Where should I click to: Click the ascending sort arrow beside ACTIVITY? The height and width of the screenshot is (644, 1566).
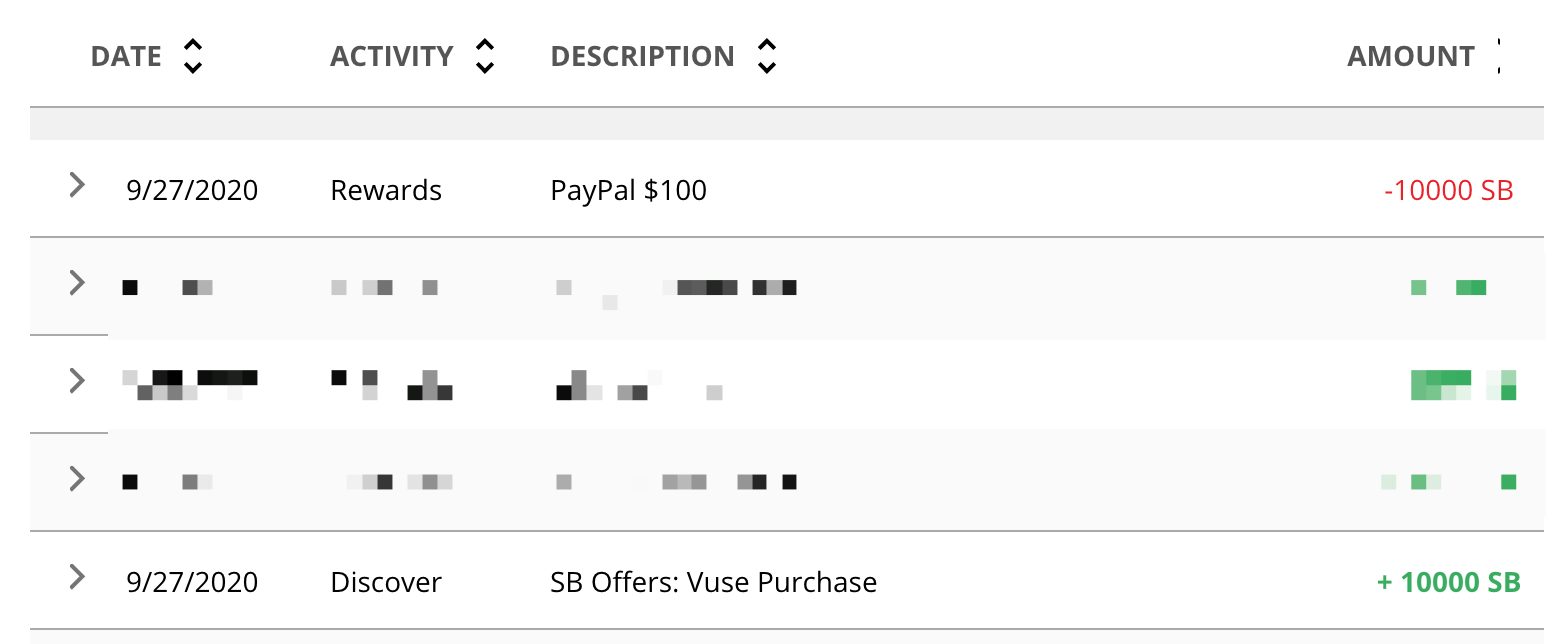tap(485, 44)
